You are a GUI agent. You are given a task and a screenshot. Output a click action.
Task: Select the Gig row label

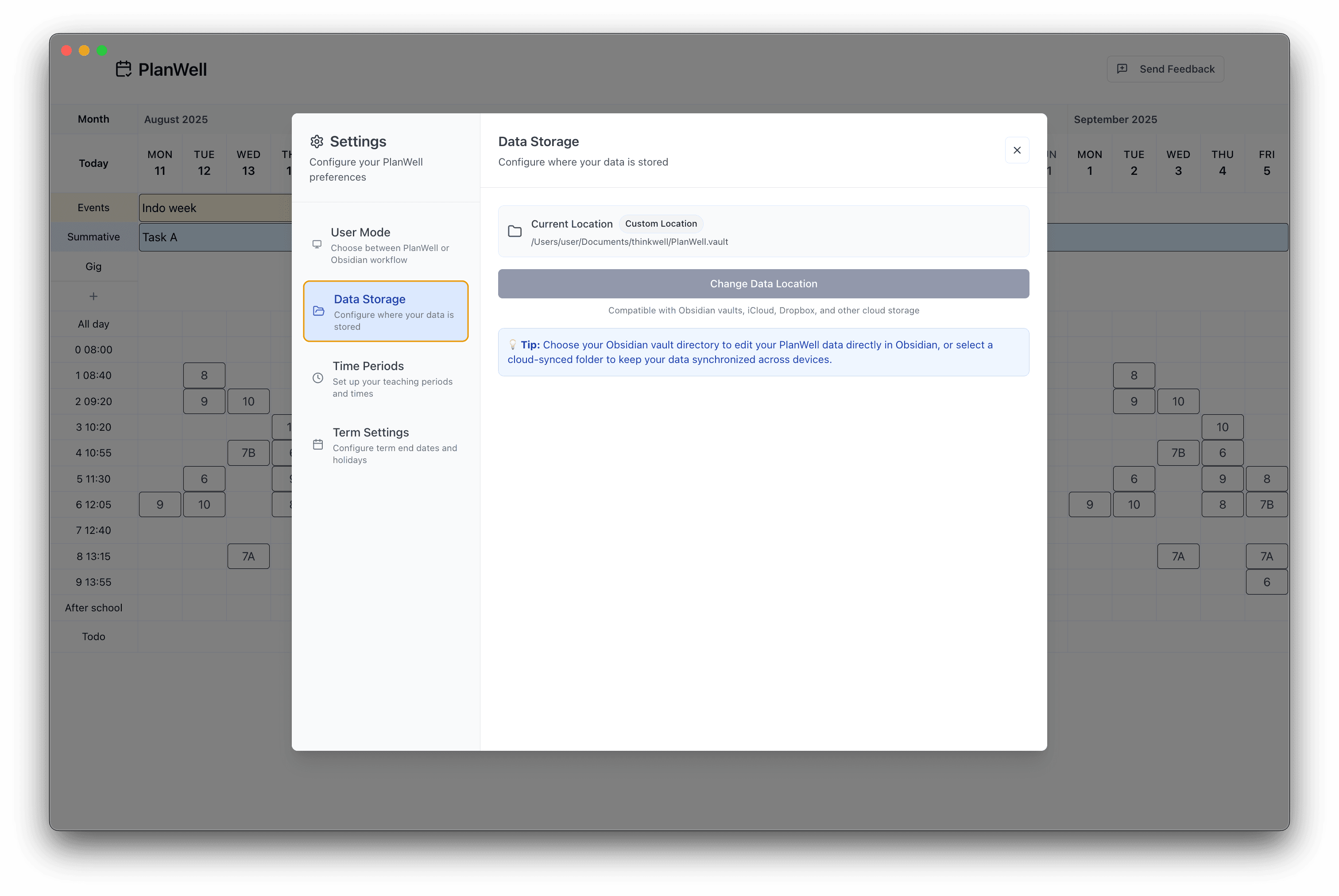coord(93,266)
